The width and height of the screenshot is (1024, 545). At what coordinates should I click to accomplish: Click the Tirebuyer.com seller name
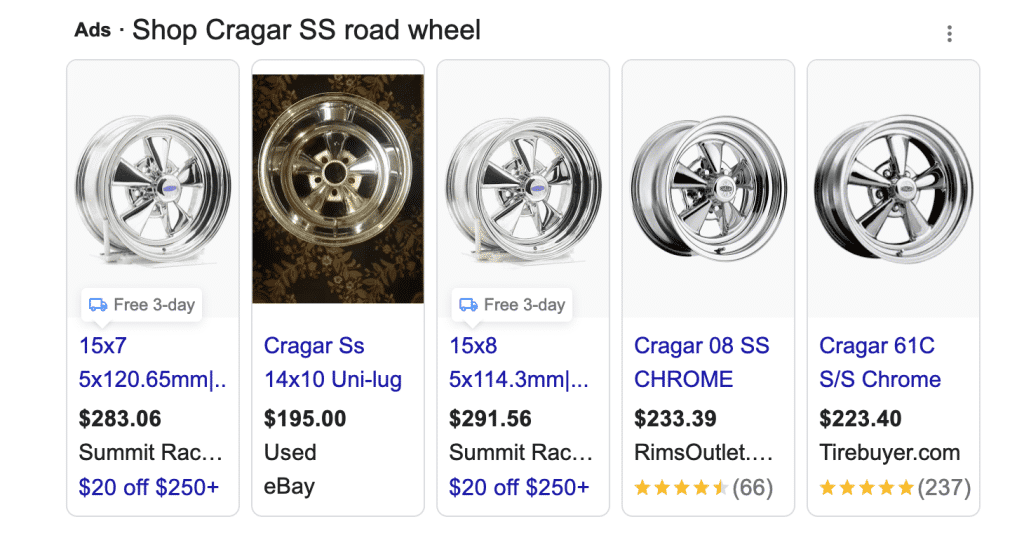[889, 453]
